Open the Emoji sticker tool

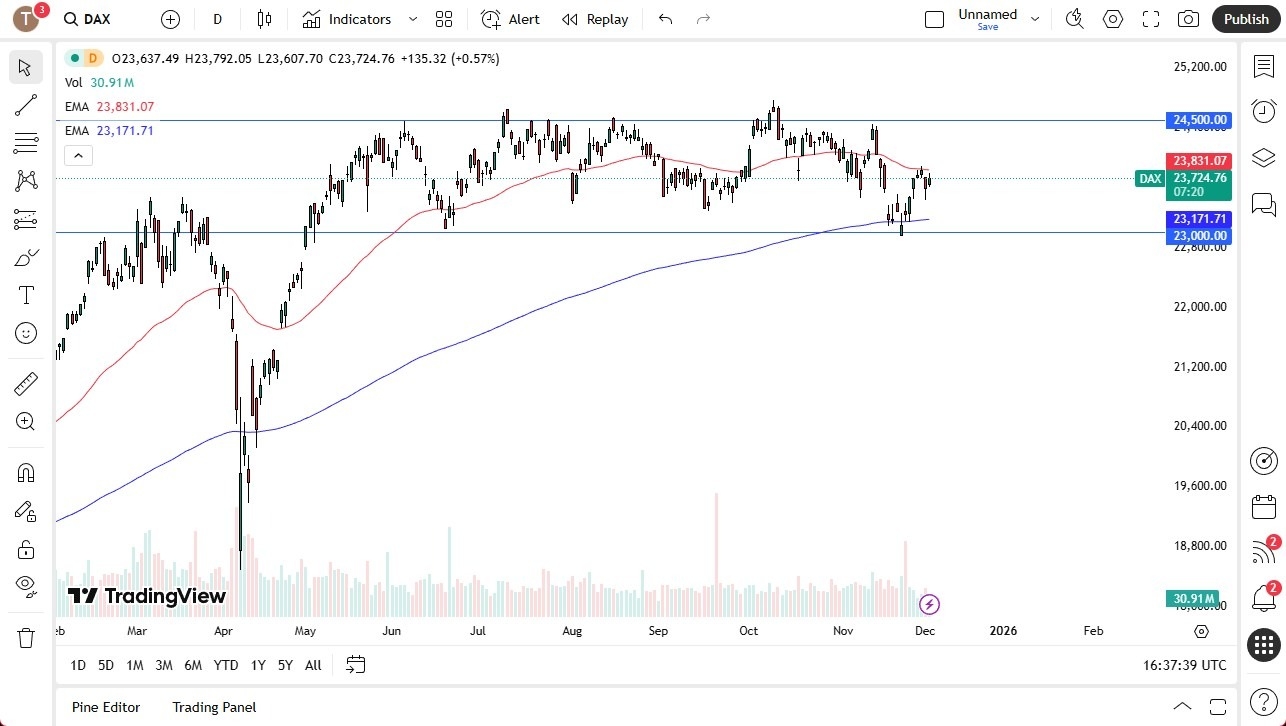(x=26, y=332)
